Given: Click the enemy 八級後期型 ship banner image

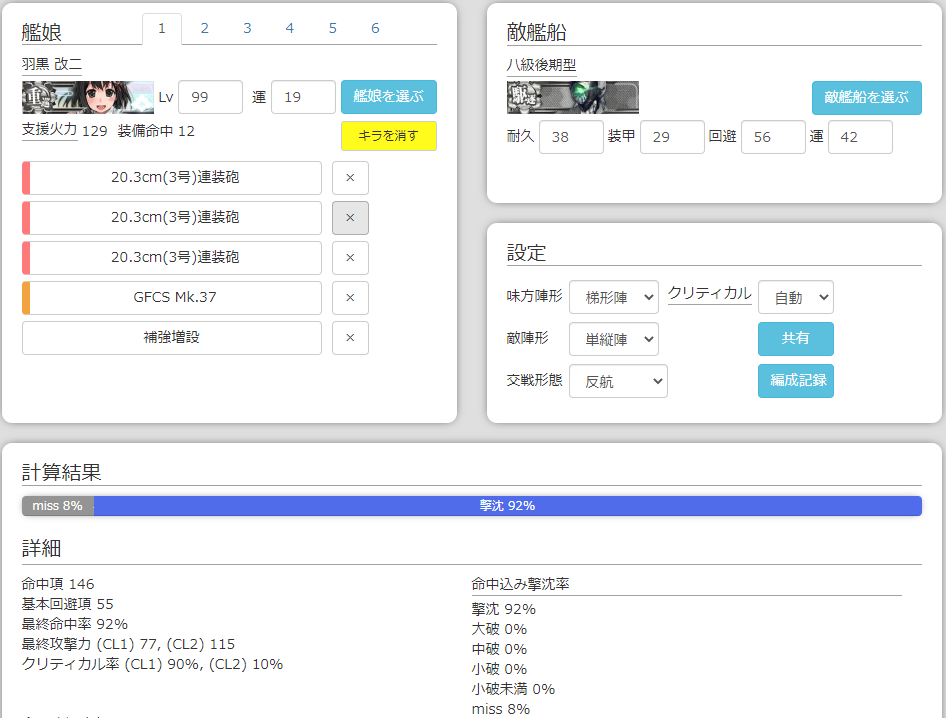Looking at the screenshot, I should [573, 99].
